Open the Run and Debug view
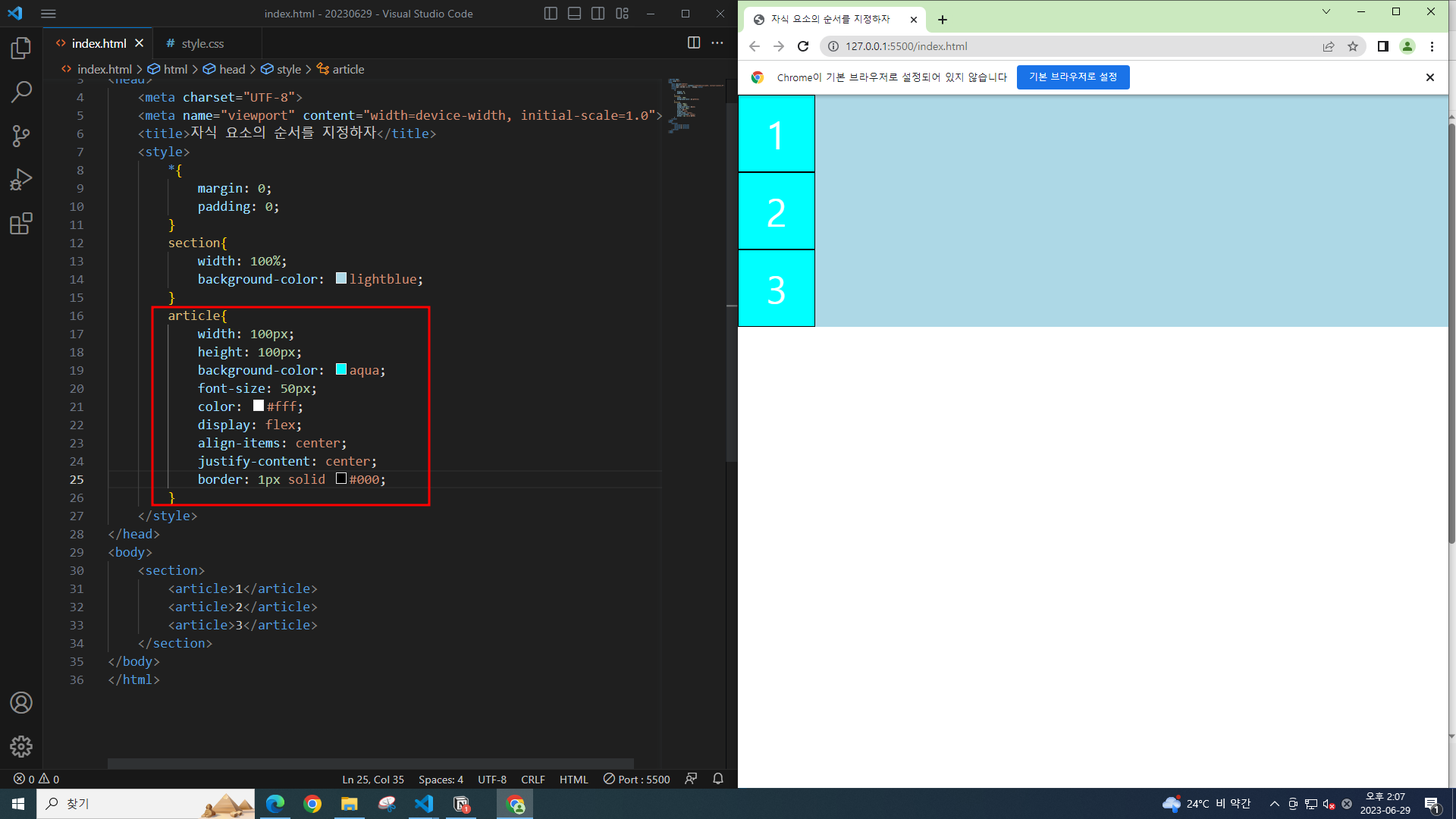 tap(21, 180)
